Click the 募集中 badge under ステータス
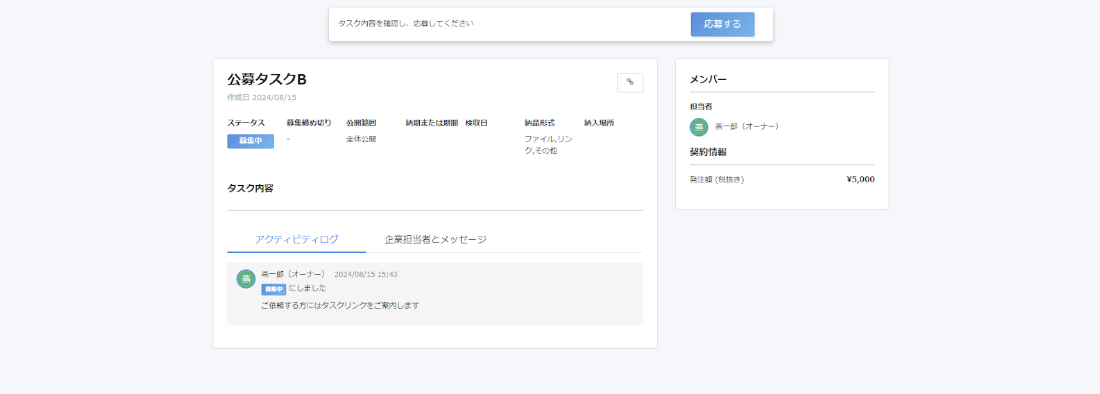Viewport: 1100px width, 394px height. (250, 141)
